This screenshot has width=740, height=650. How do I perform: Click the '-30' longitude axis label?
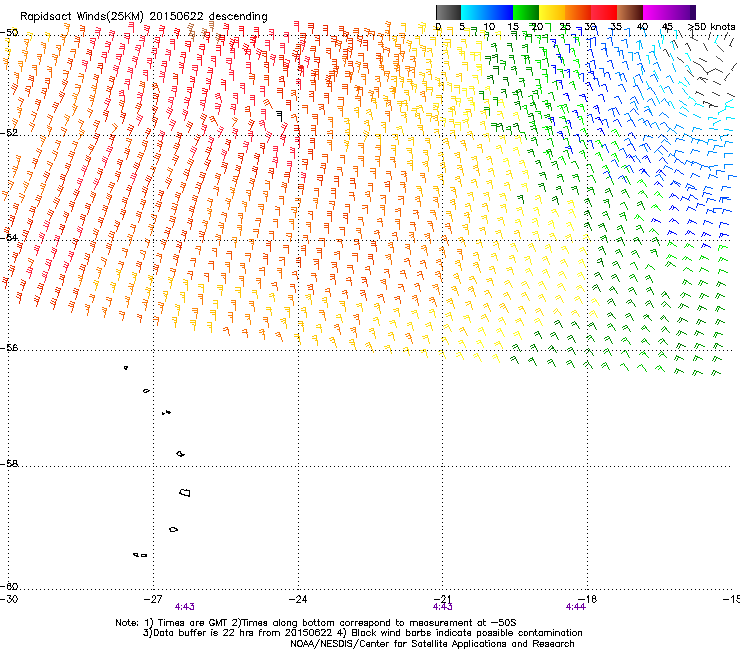point(9,599)
